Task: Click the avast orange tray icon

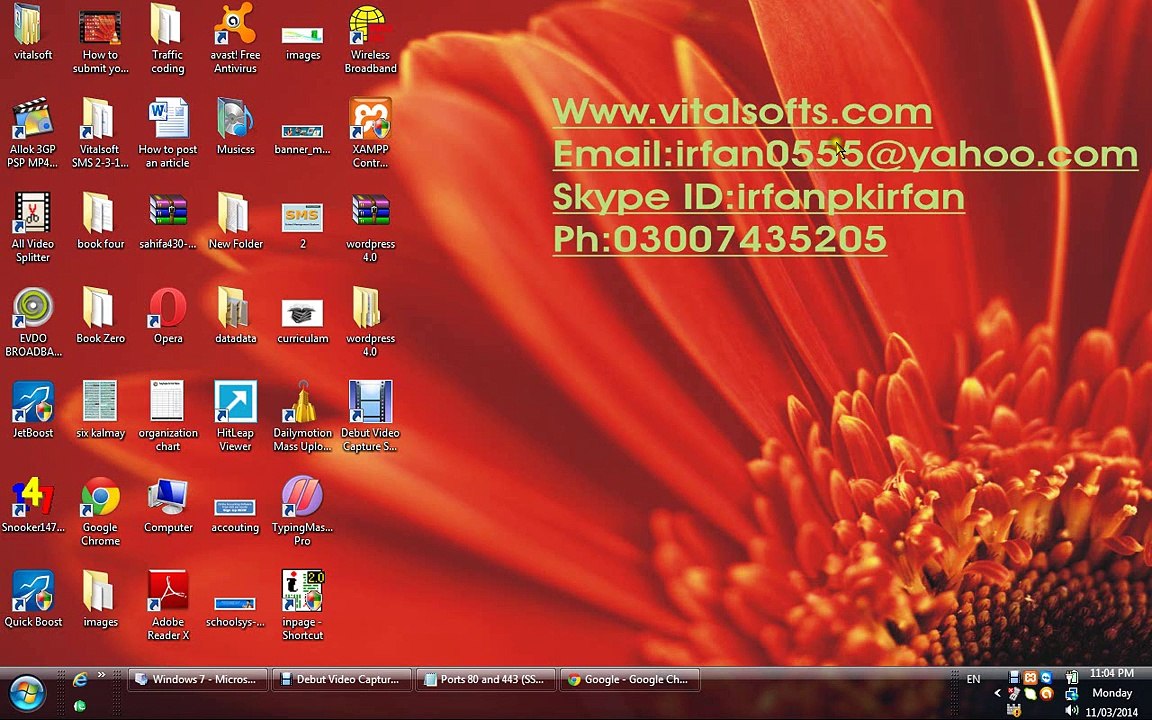Action: tap(1046, 694)
